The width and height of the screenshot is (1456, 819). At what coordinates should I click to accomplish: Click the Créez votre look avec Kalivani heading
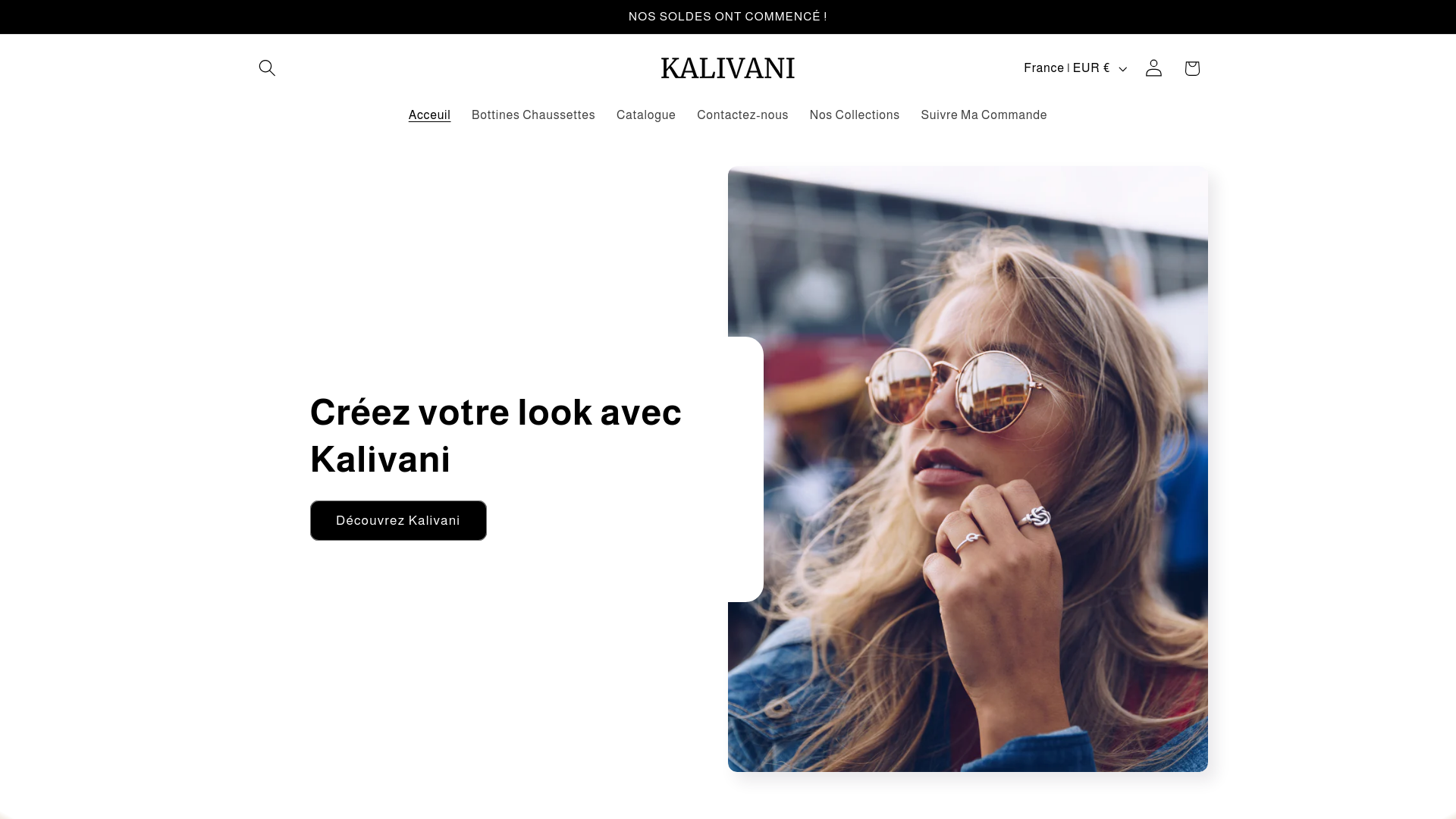tap(496, 435)
